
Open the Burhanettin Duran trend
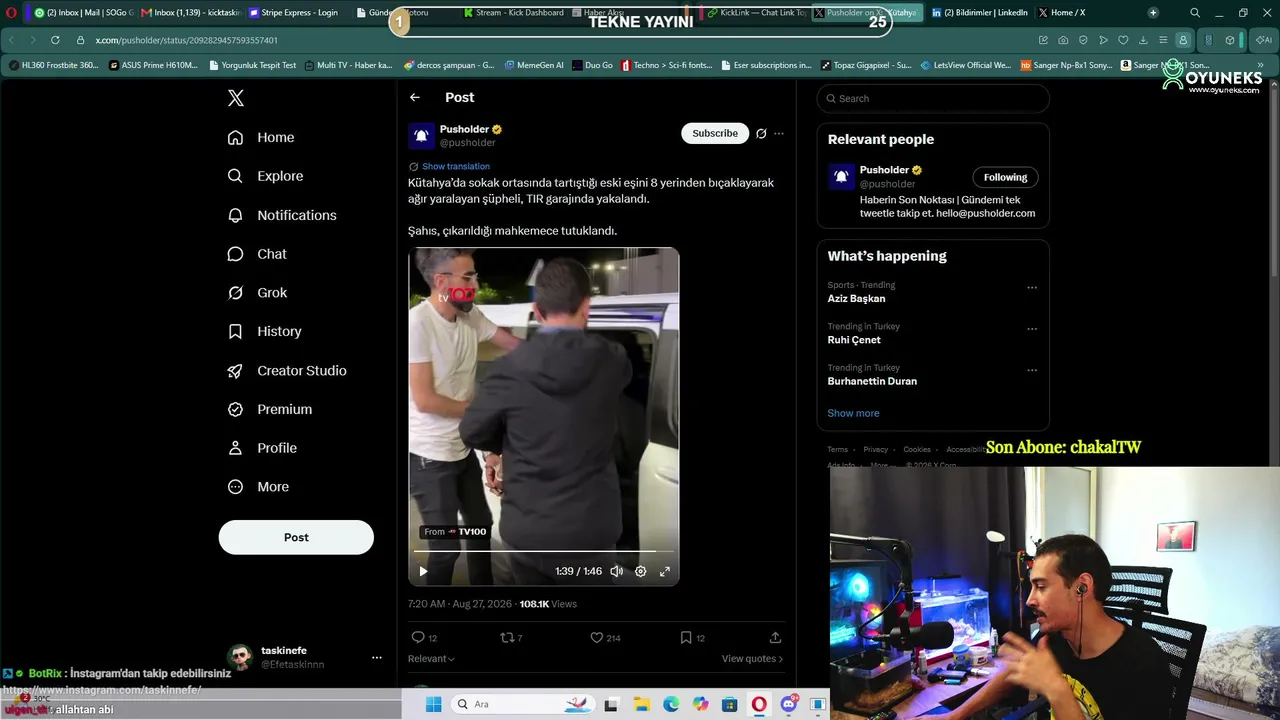click(x=872, y=381)
